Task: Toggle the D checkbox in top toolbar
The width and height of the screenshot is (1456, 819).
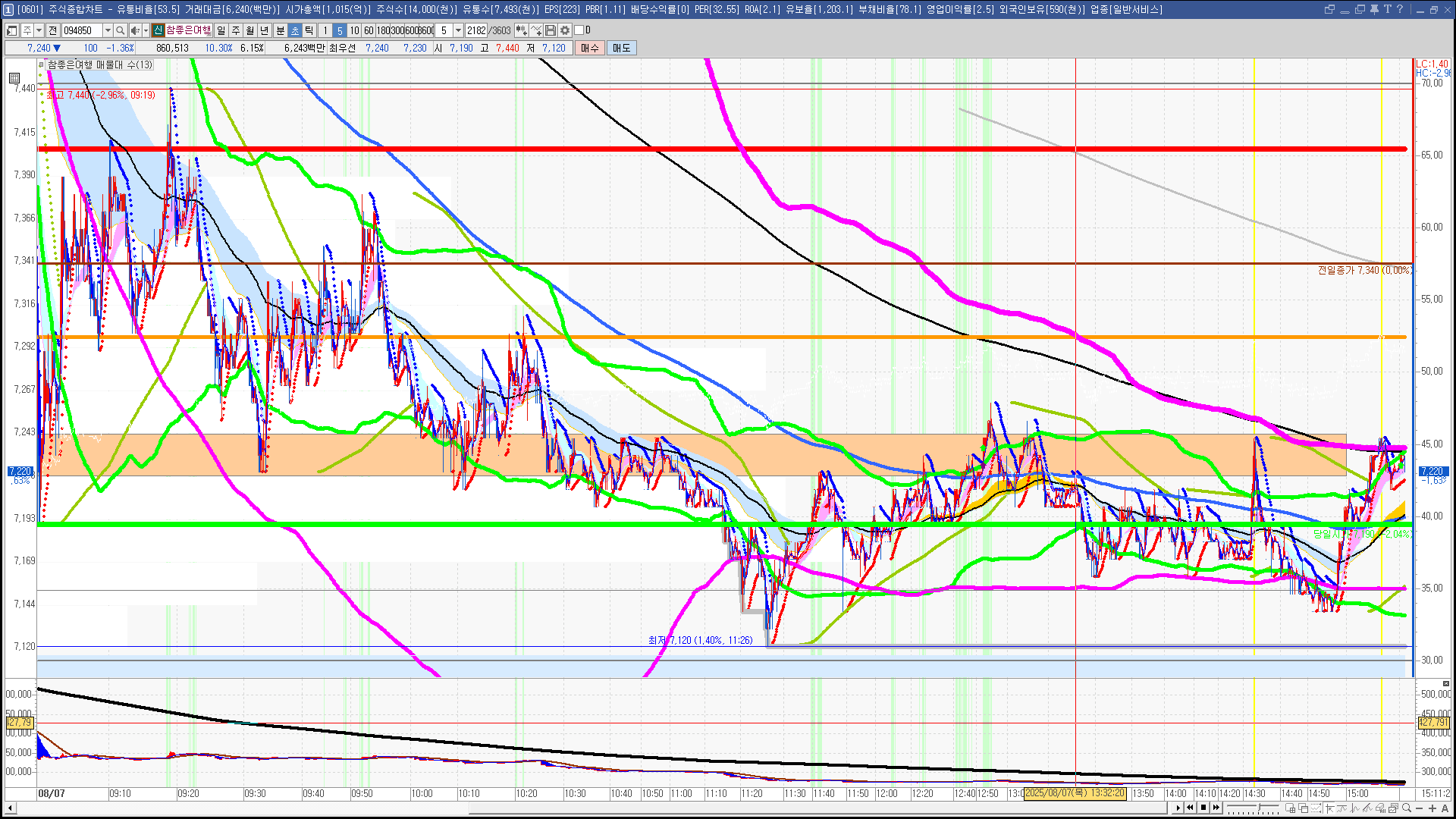Action: [x=579, y=30]
